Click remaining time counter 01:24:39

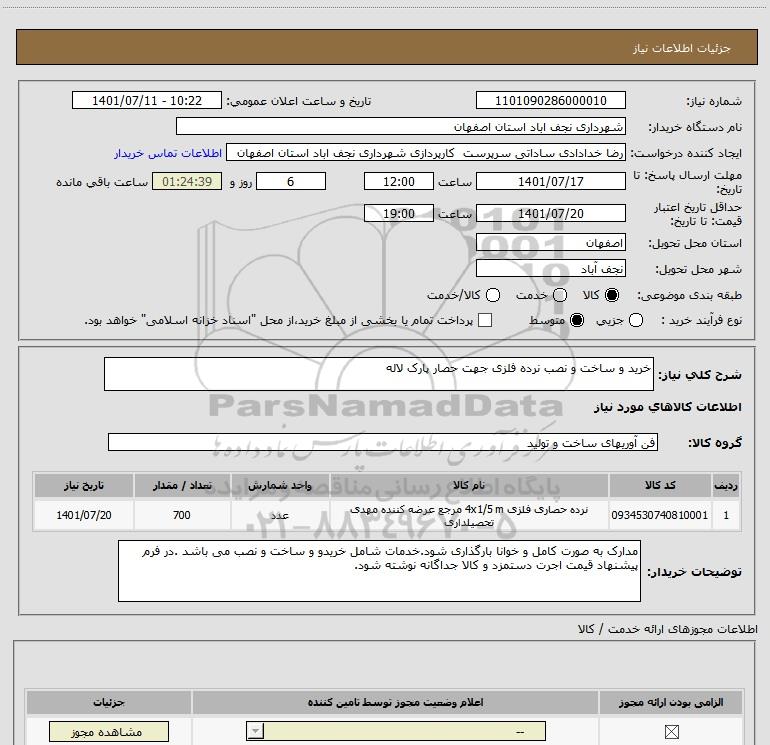coord(187,181)
